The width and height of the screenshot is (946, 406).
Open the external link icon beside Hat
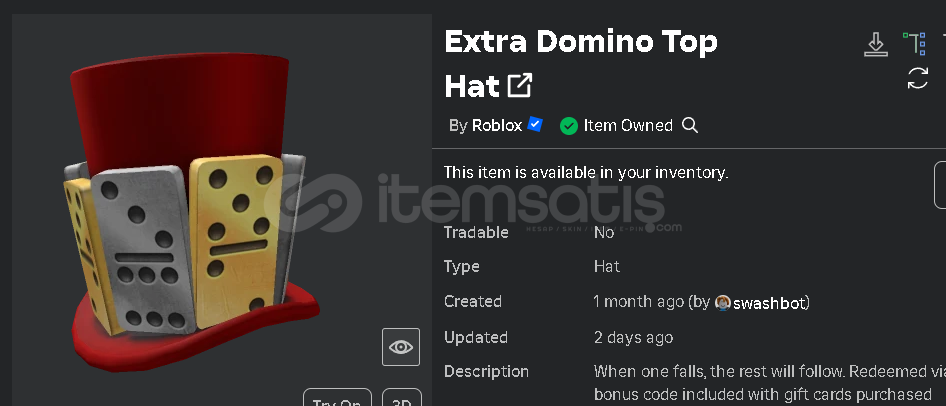519,85
